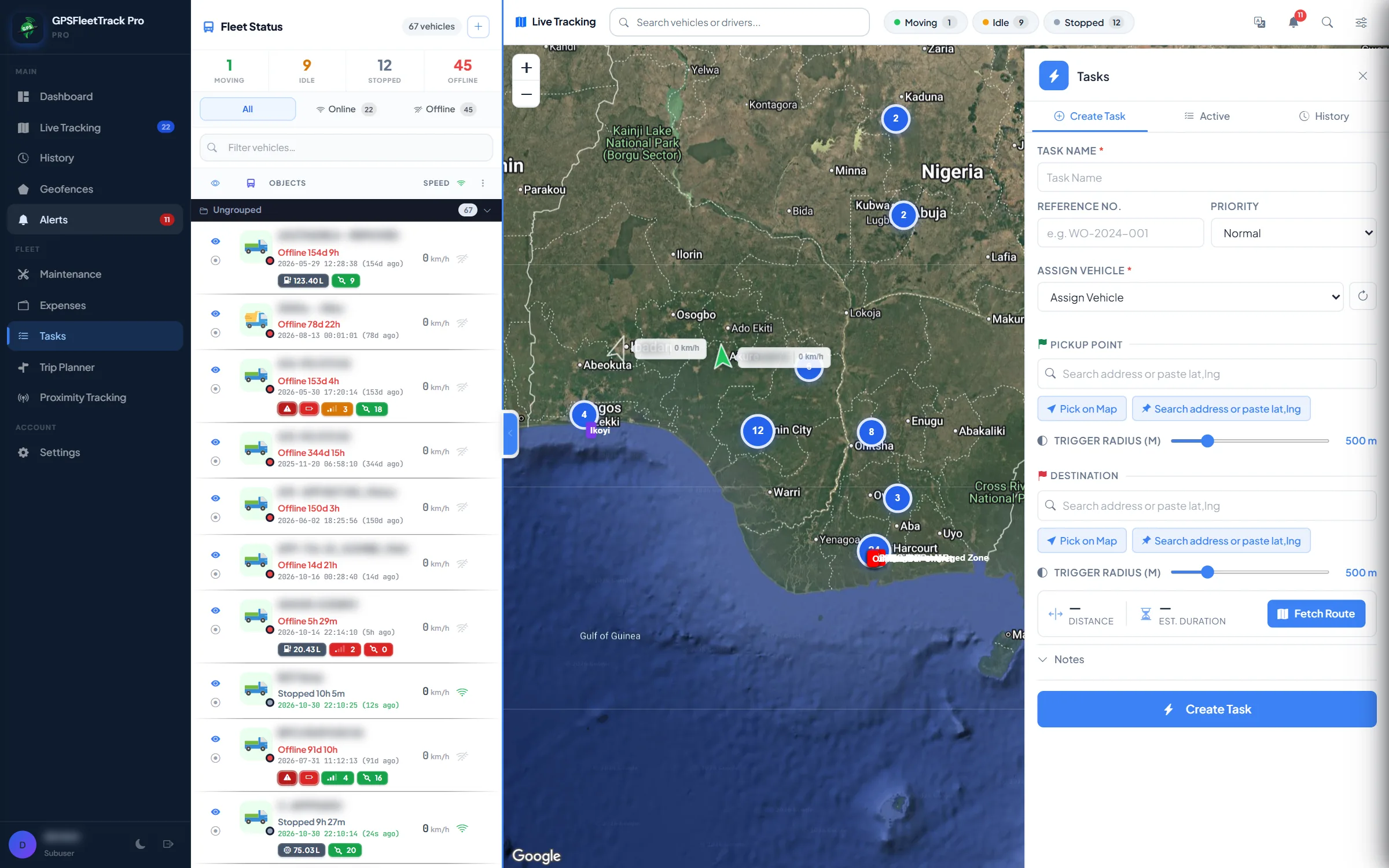Select radio for Offline 344d 15h vehicle
Viewport: 1389px width, 868px height.
click(x=215, y=461)
